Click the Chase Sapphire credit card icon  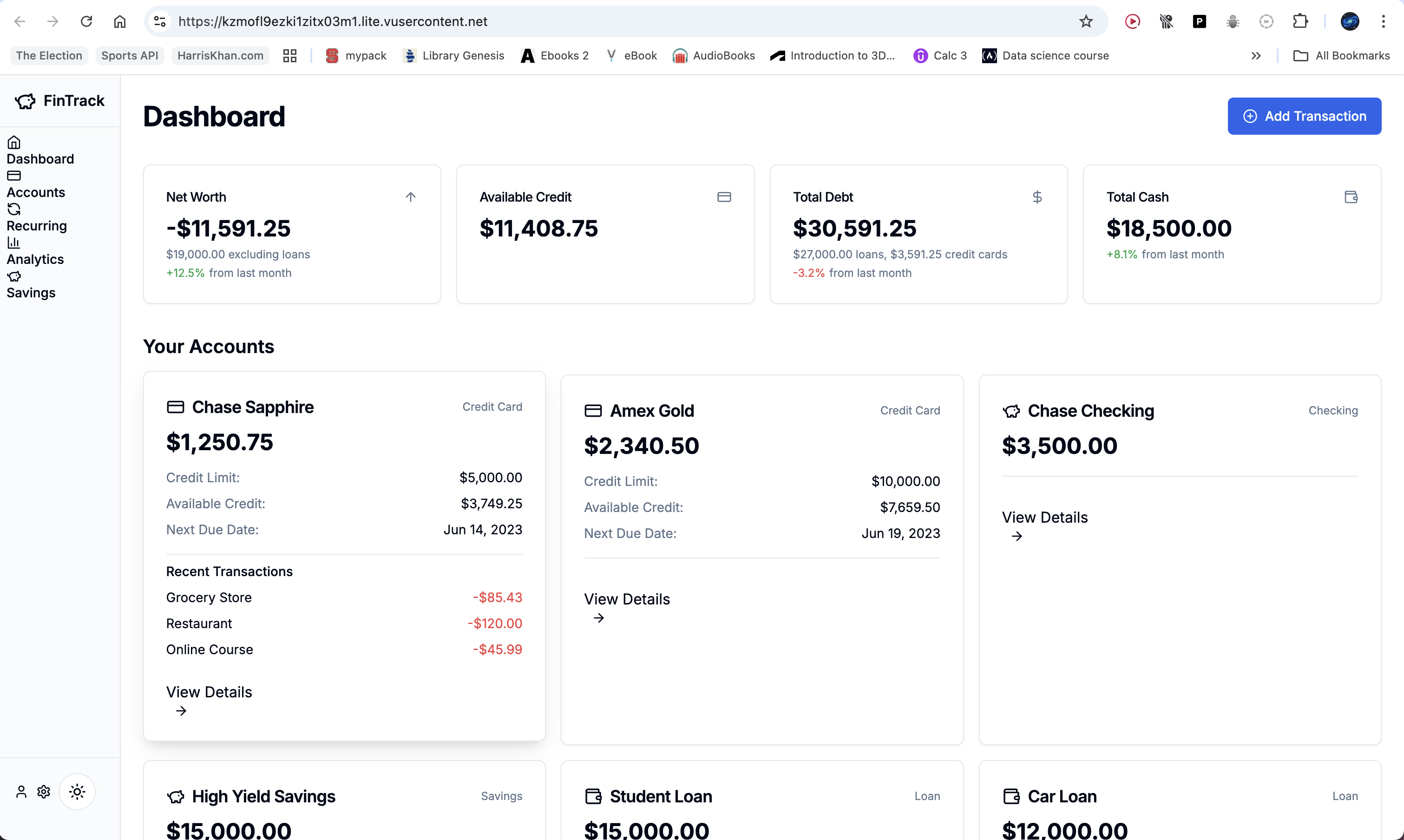coord(176,407)
